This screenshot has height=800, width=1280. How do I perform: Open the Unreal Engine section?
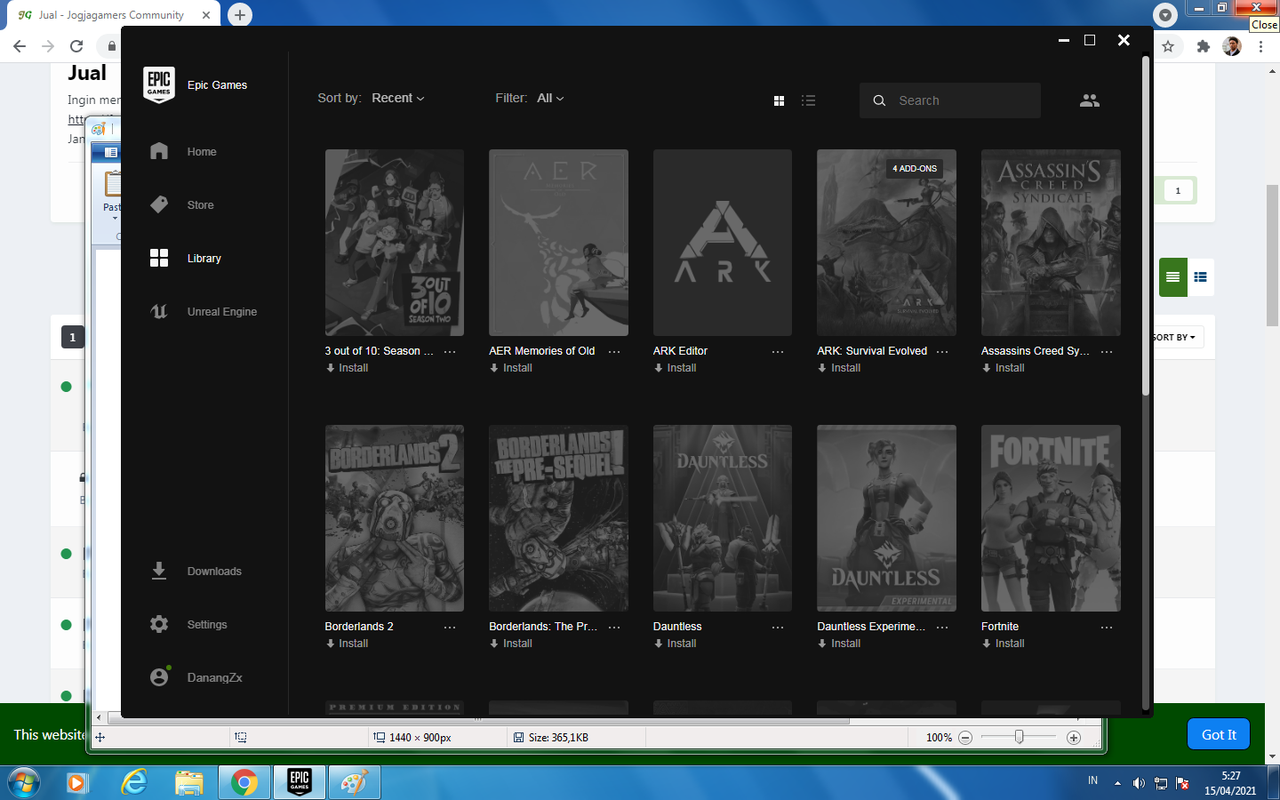(x=203, y=312)
